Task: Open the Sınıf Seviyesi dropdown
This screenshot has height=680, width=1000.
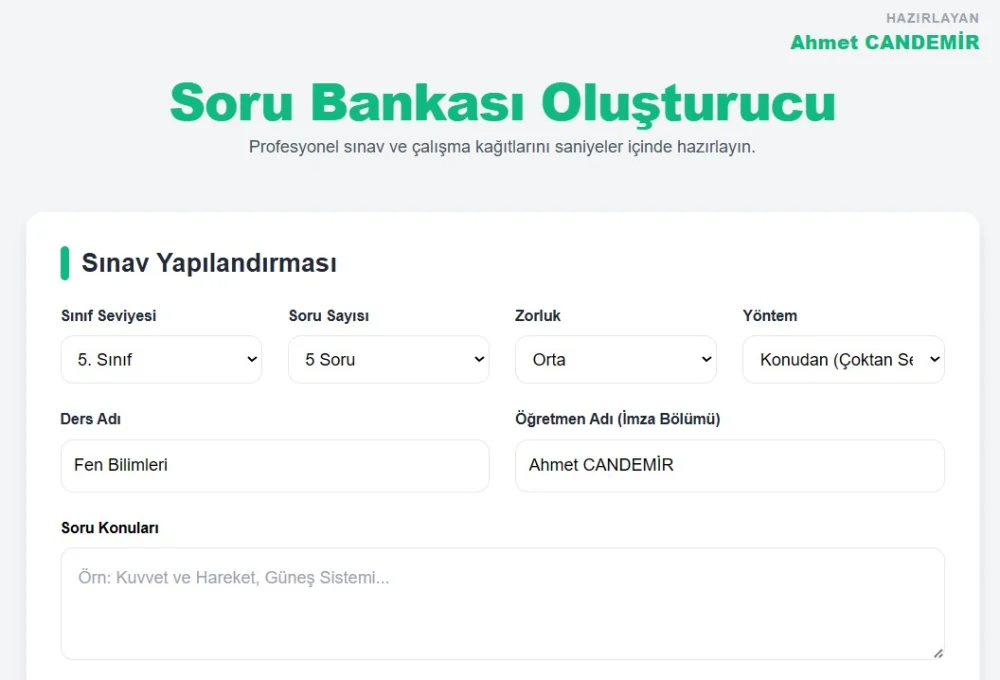Action: (x=161, y=359)
